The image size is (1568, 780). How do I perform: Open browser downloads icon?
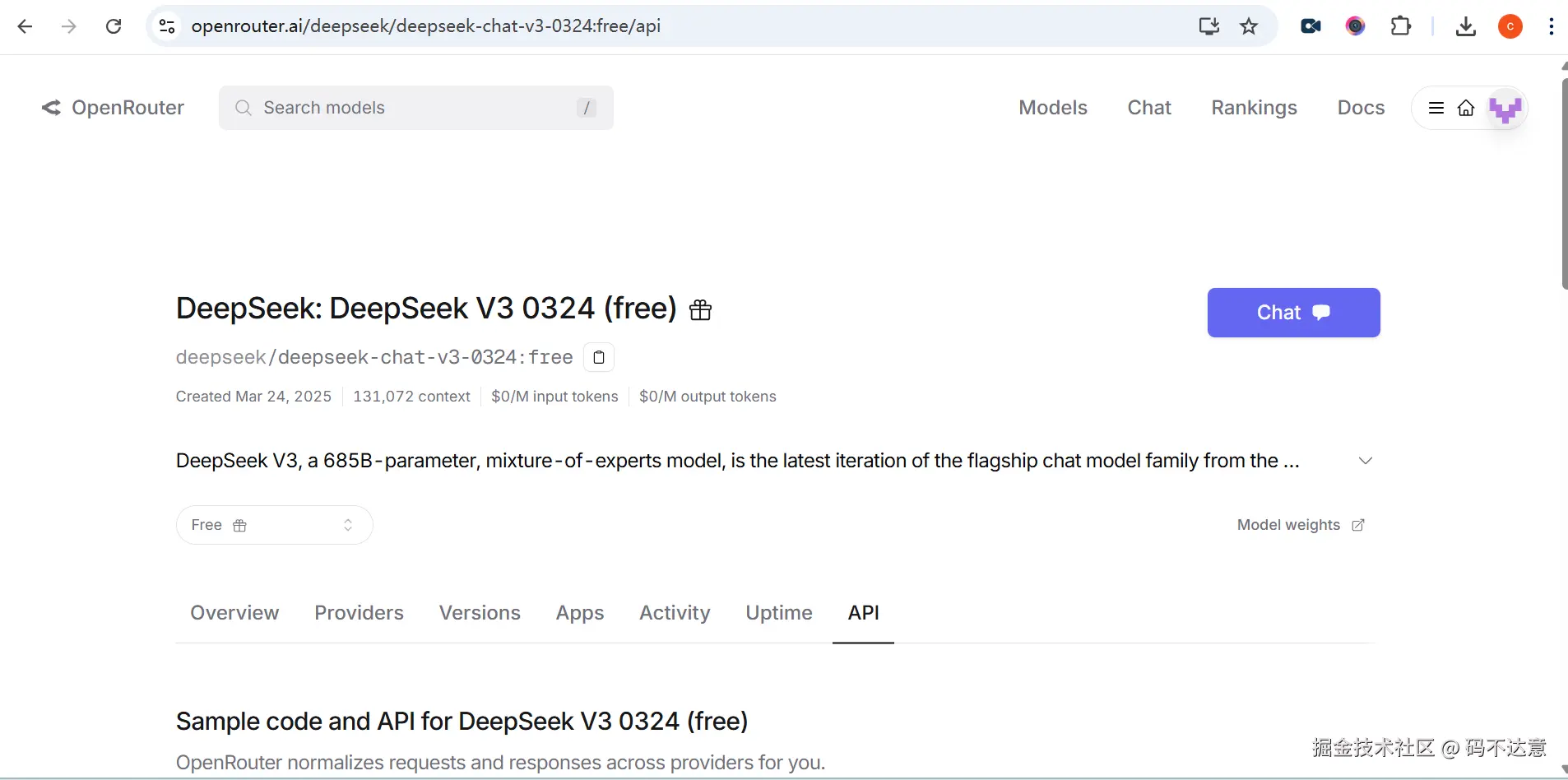[1465, 26]
